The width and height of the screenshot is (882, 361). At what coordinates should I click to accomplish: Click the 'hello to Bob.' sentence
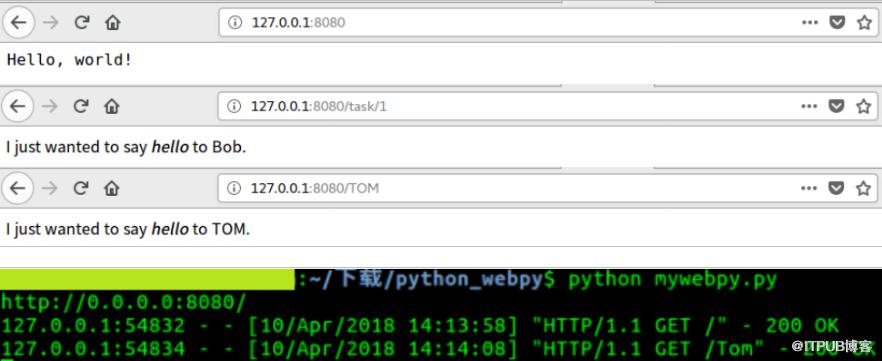point(126,147)
